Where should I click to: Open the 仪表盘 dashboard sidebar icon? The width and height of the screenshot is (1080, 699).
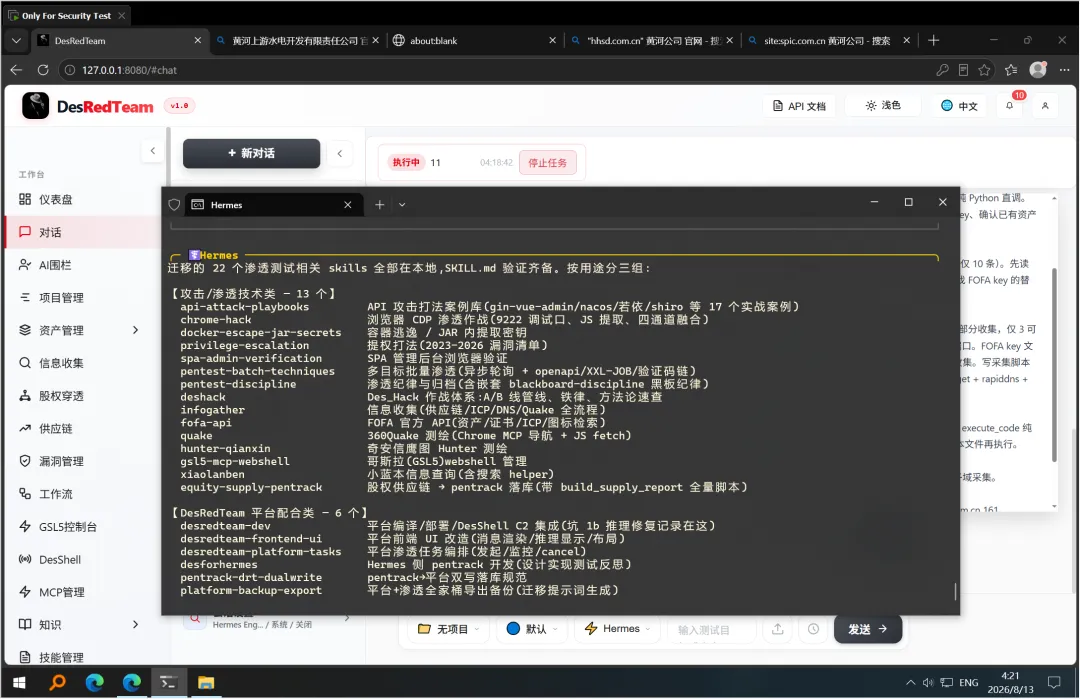(25, 199)
